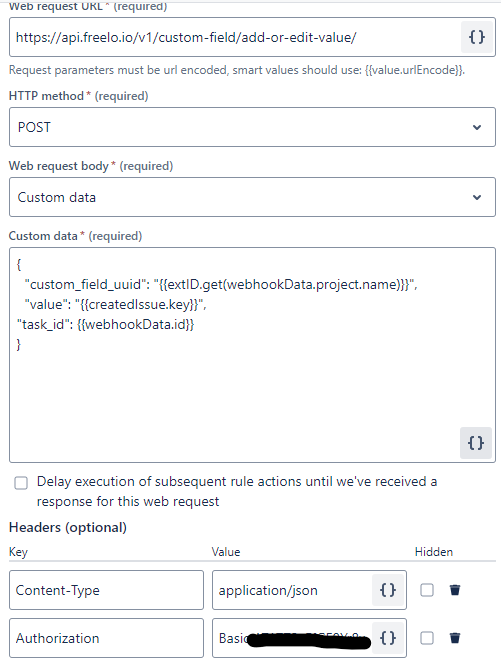Screen dimensions: 501x661
Task: Open smart values picker for Web request URL
Action: (x=477, y=37)
